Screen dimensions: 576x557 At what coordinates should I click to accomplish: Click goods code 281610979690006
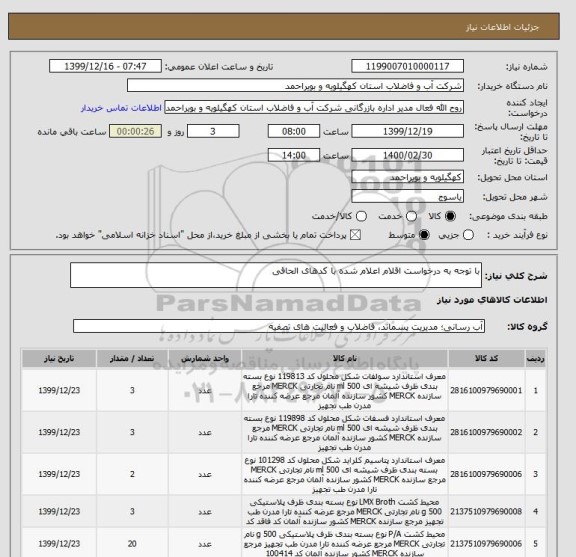(x=486, y=474)
